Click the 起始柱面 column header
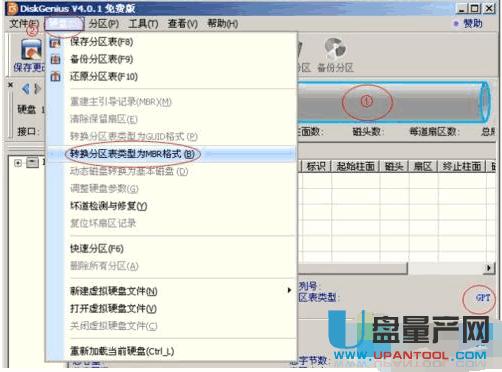Image resolution: width=502 pixels, height=372 pixels. tap(355, 166)
